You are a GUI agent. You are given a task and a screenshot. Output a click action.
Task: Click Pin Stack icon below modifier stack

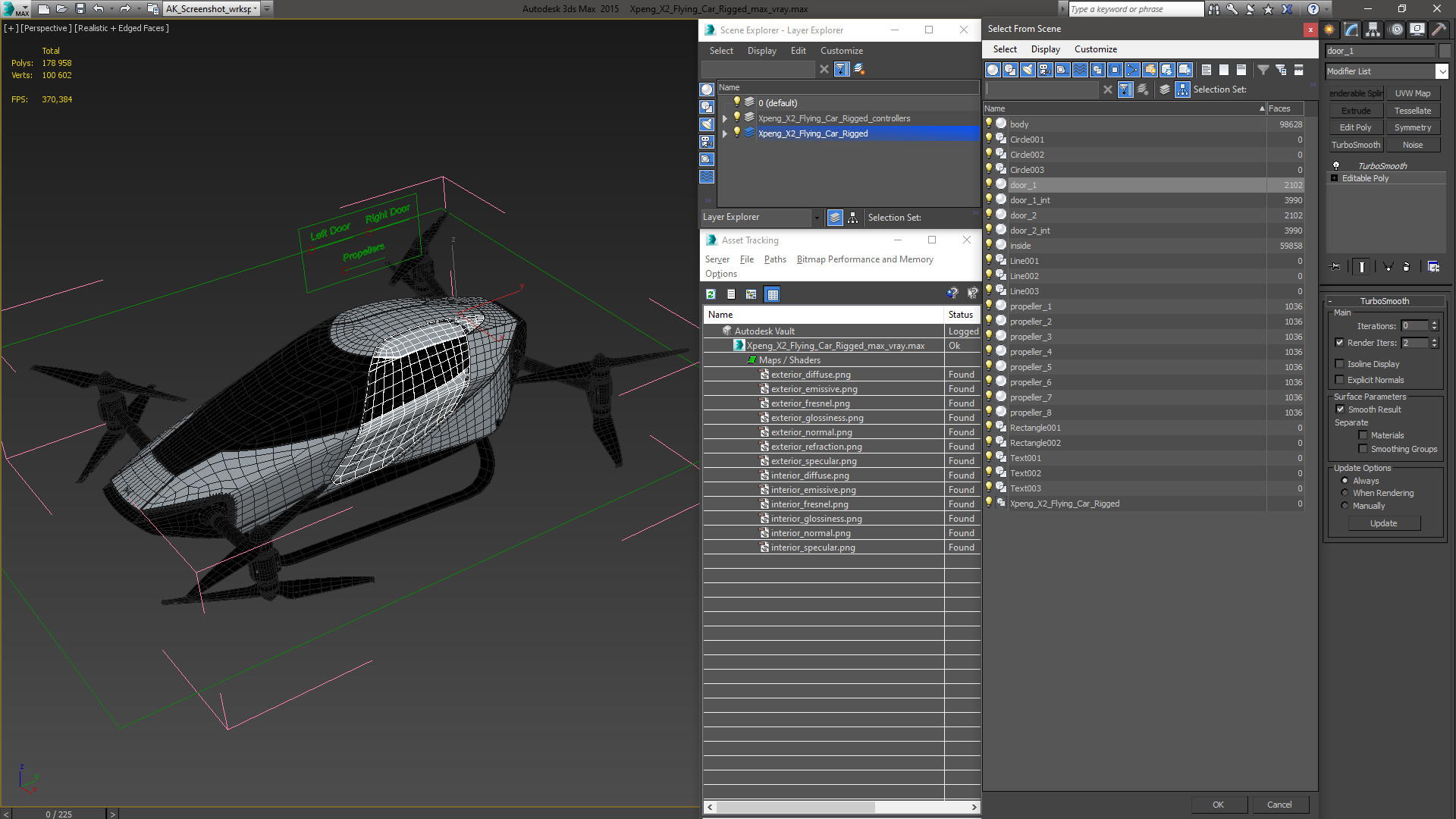1336,267
